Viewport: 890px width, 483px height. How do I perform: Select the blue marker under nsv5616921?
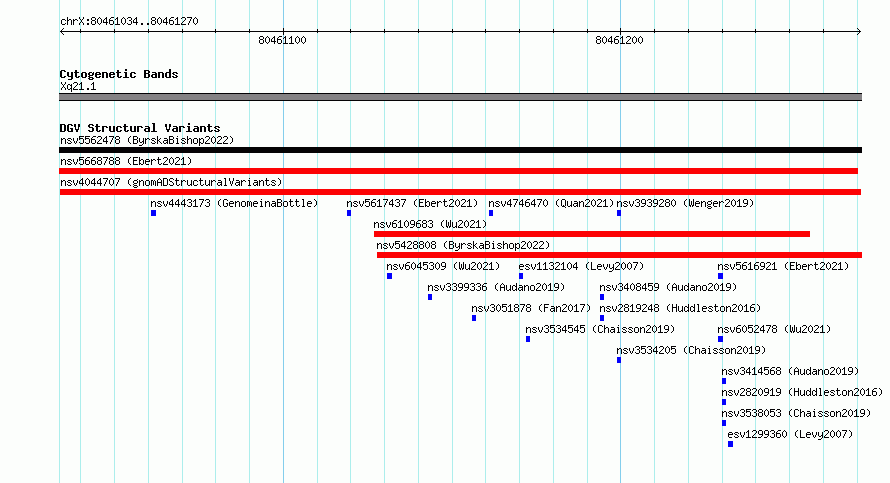(720, 276)
